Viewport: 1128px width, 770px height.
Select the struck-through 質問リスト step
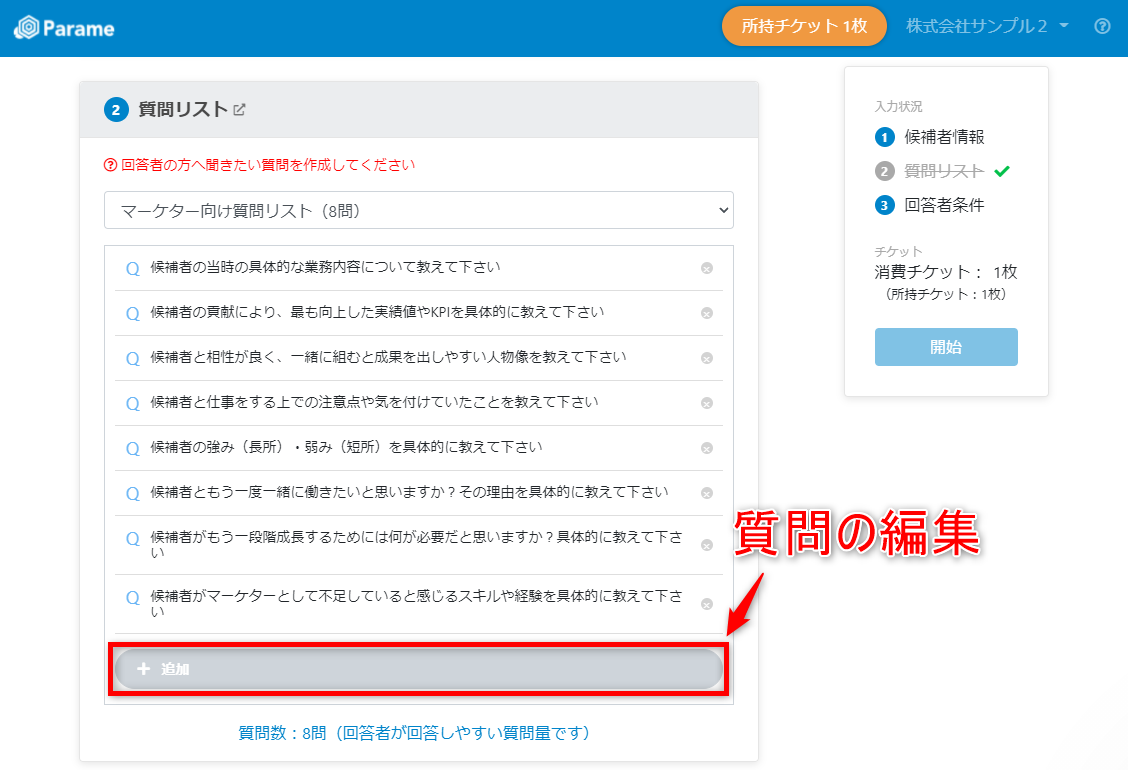point(944,171)
